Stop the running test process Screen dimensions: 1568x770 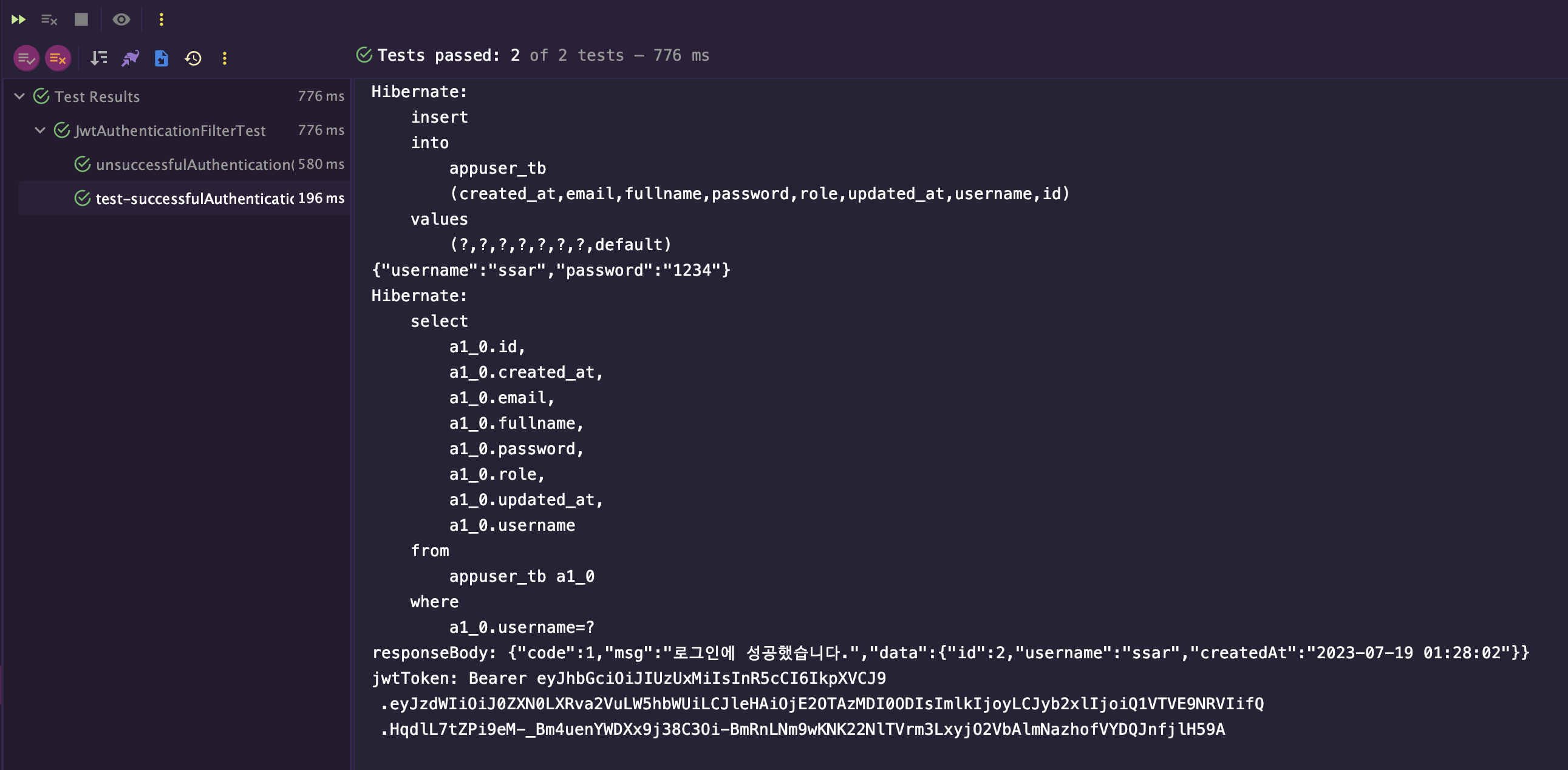[81, 19]
